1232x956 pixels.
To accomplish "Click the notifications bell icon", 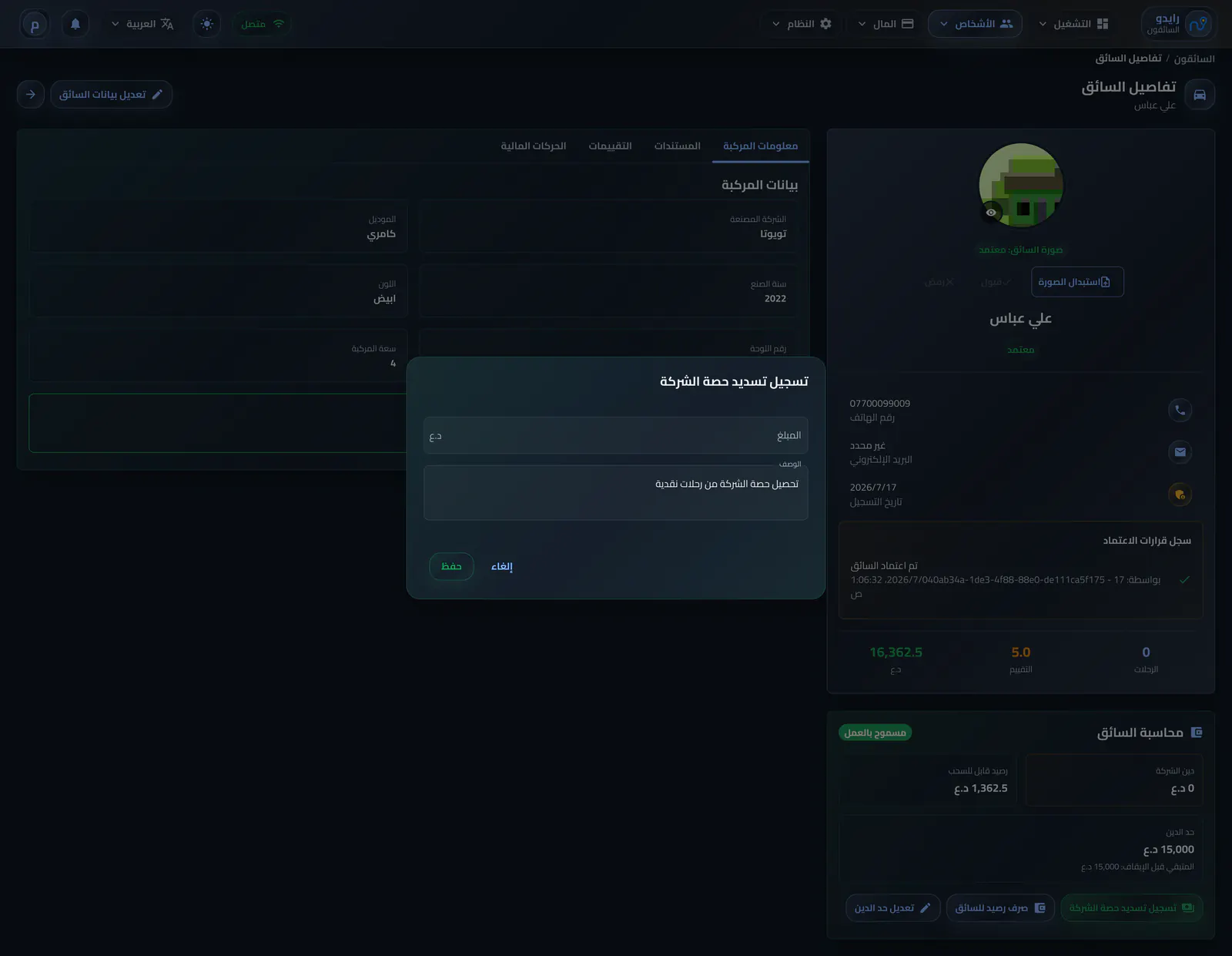I will (x=75, y=24).
